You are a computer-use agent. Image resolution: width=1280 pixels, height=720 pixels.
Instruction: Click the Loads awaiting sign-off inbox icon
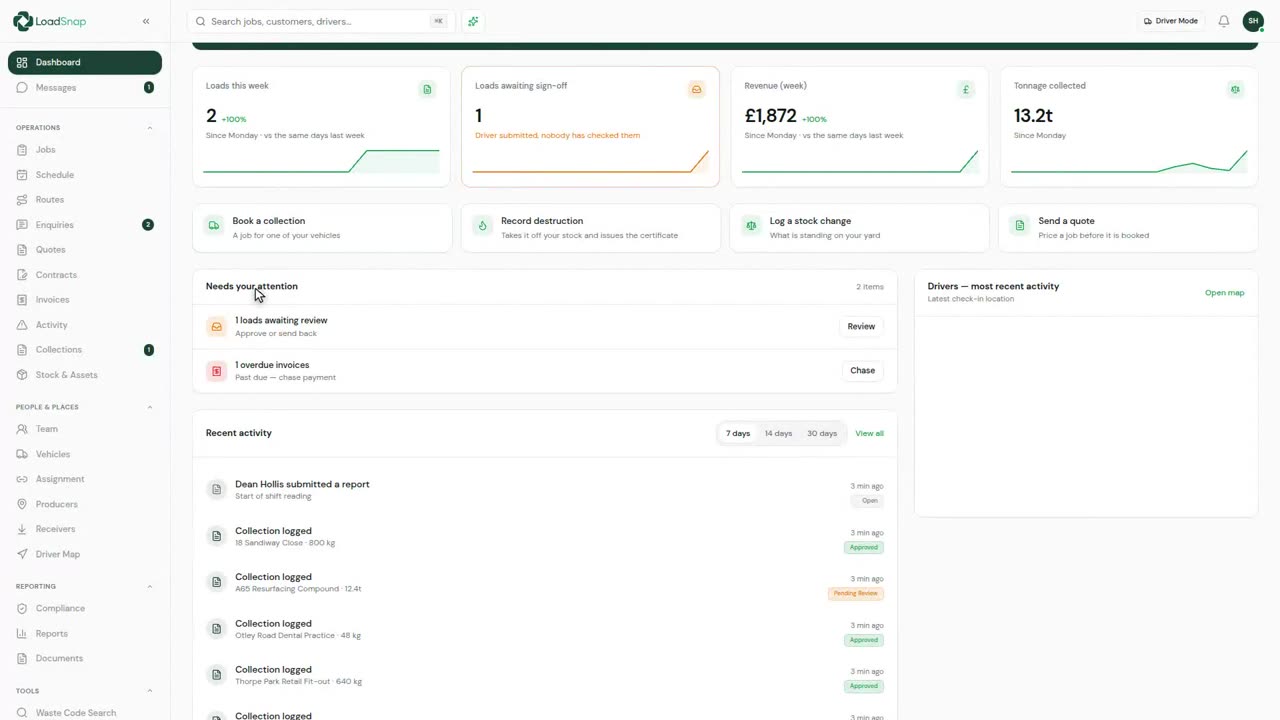(697, 90)
